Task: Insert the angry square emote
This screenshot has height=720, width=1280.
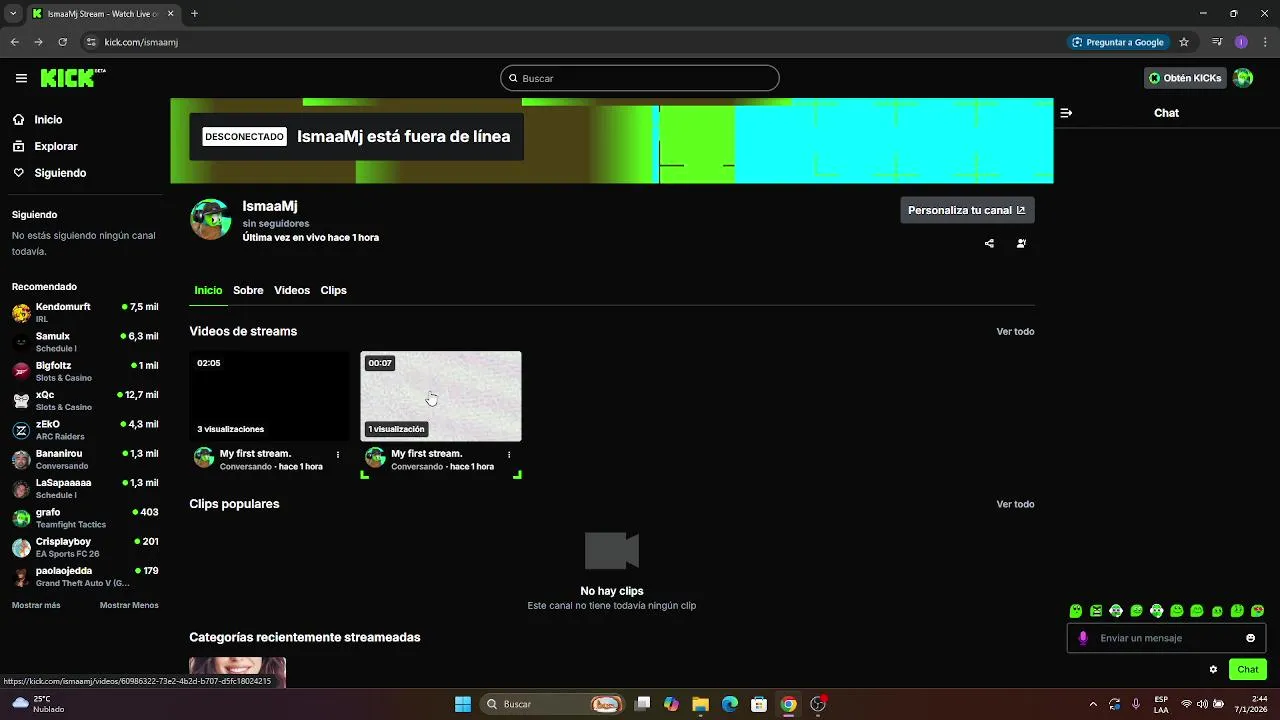Action: pos(1096,611)
